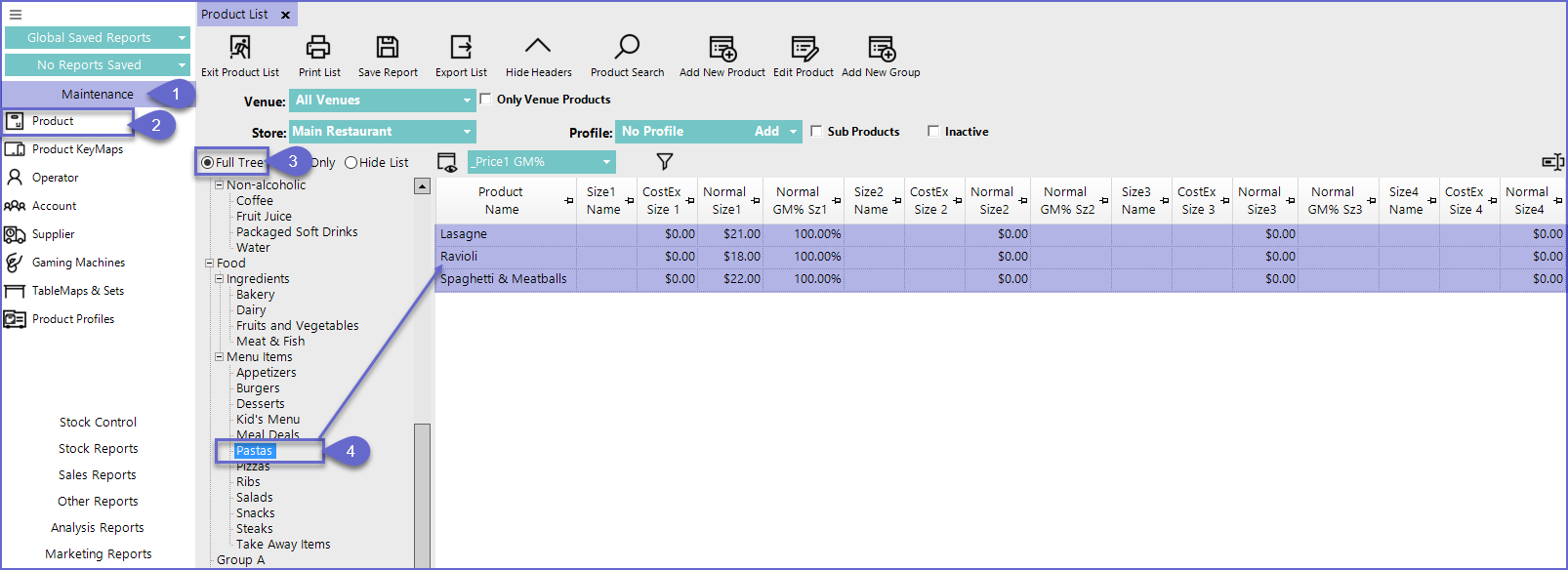The height and width of the screenshot is (570, 1568).
Task: Open the Stock Control menu
Action: point(98,423)
